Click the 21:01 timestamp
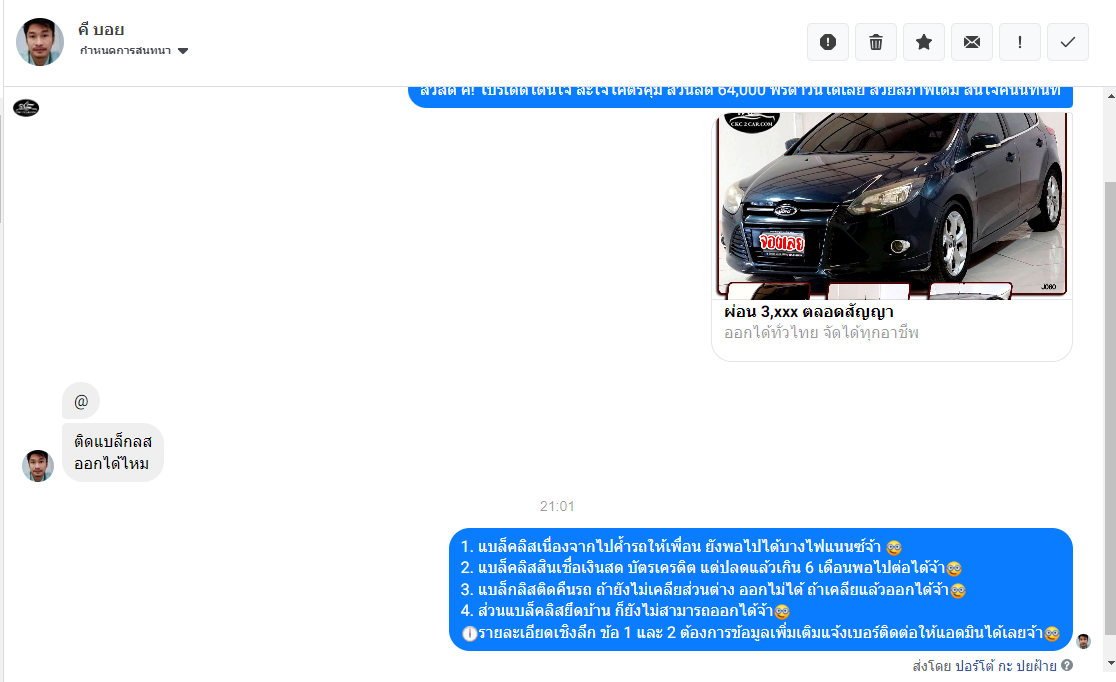Image resolution: width=1116 pixels, height=682 pixels. (557, 506)
